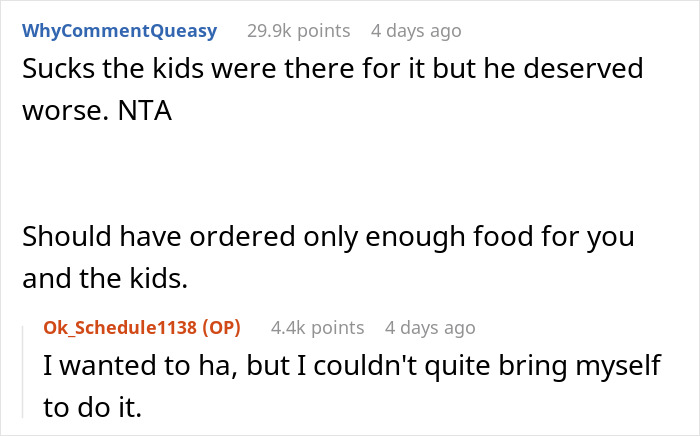Click the line "and the kids."

[x=105, y=278]
